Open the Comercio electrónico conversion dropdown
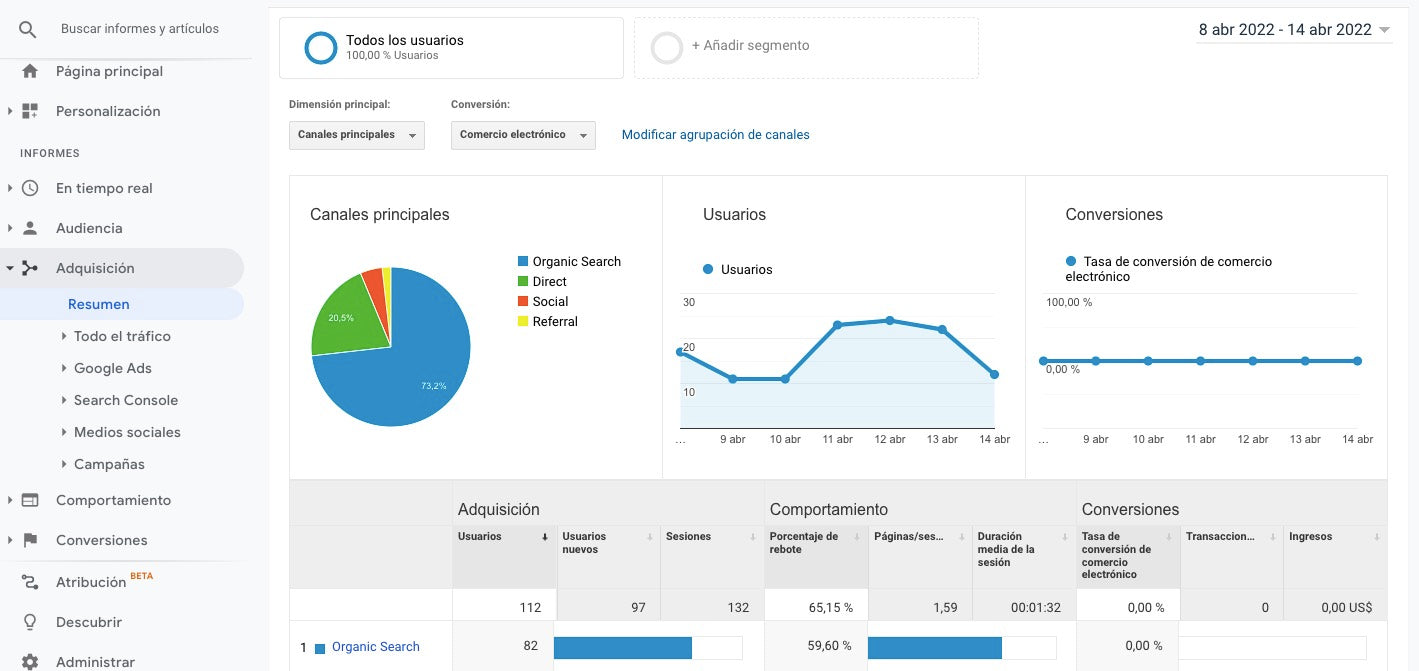This screenshot has height=671, width=1419. (x=522, y=135)
